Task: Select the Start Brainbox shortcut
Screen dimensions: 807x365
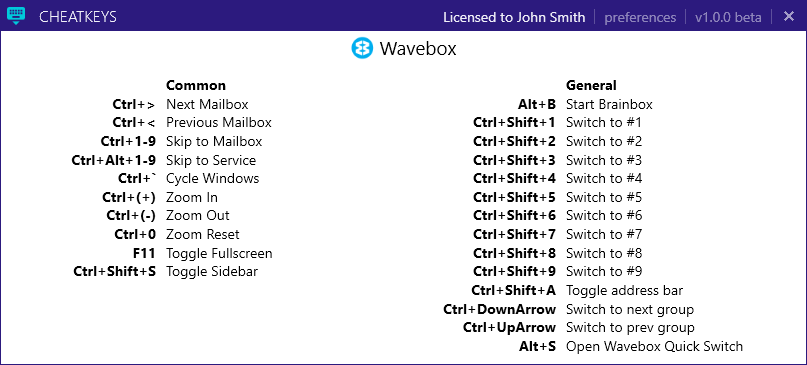Action: (585, 105)
